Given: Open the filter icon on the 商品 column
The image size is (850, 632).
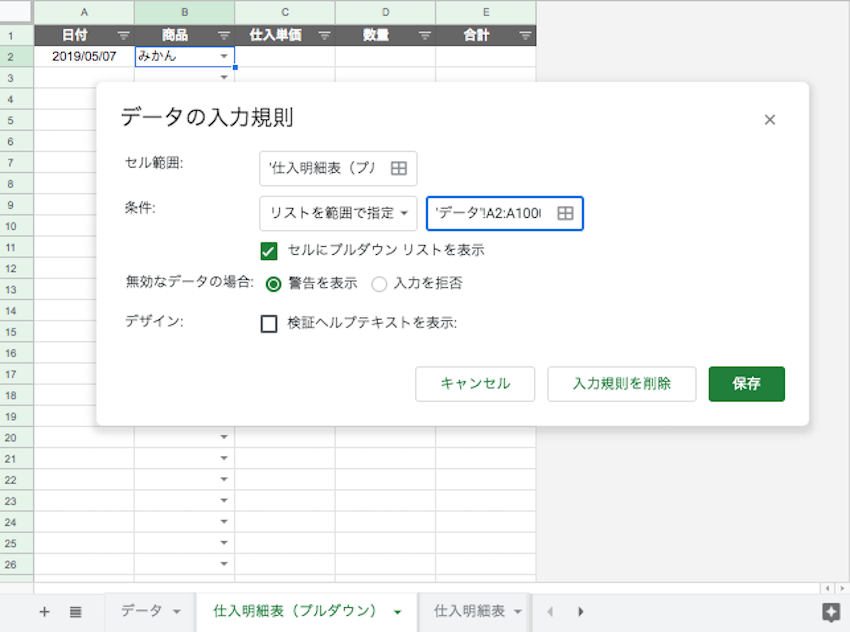Looking at the screenshot, I should tap(225, 34).
